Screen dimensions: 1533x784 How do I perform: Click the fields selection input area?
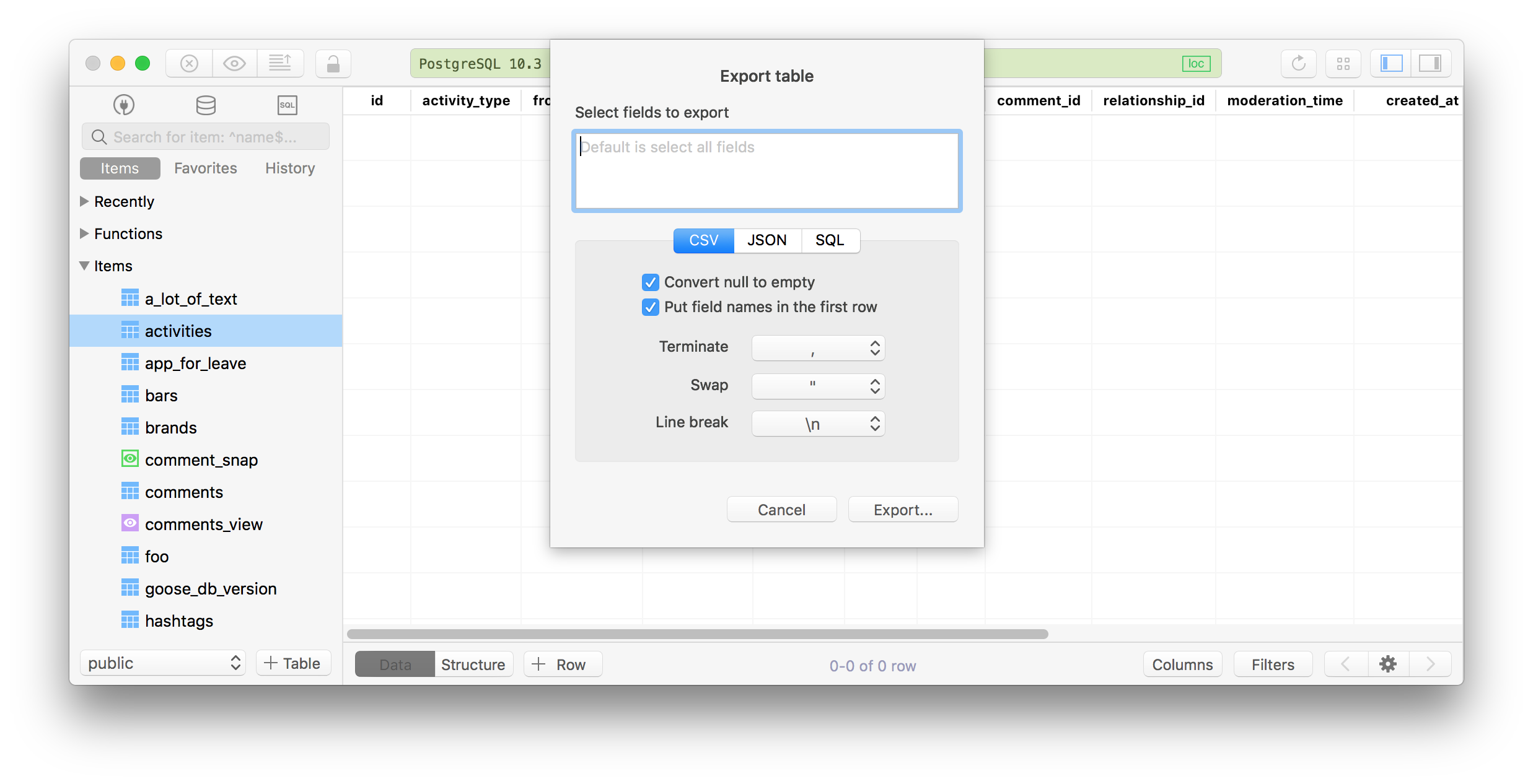coord(765,169)
